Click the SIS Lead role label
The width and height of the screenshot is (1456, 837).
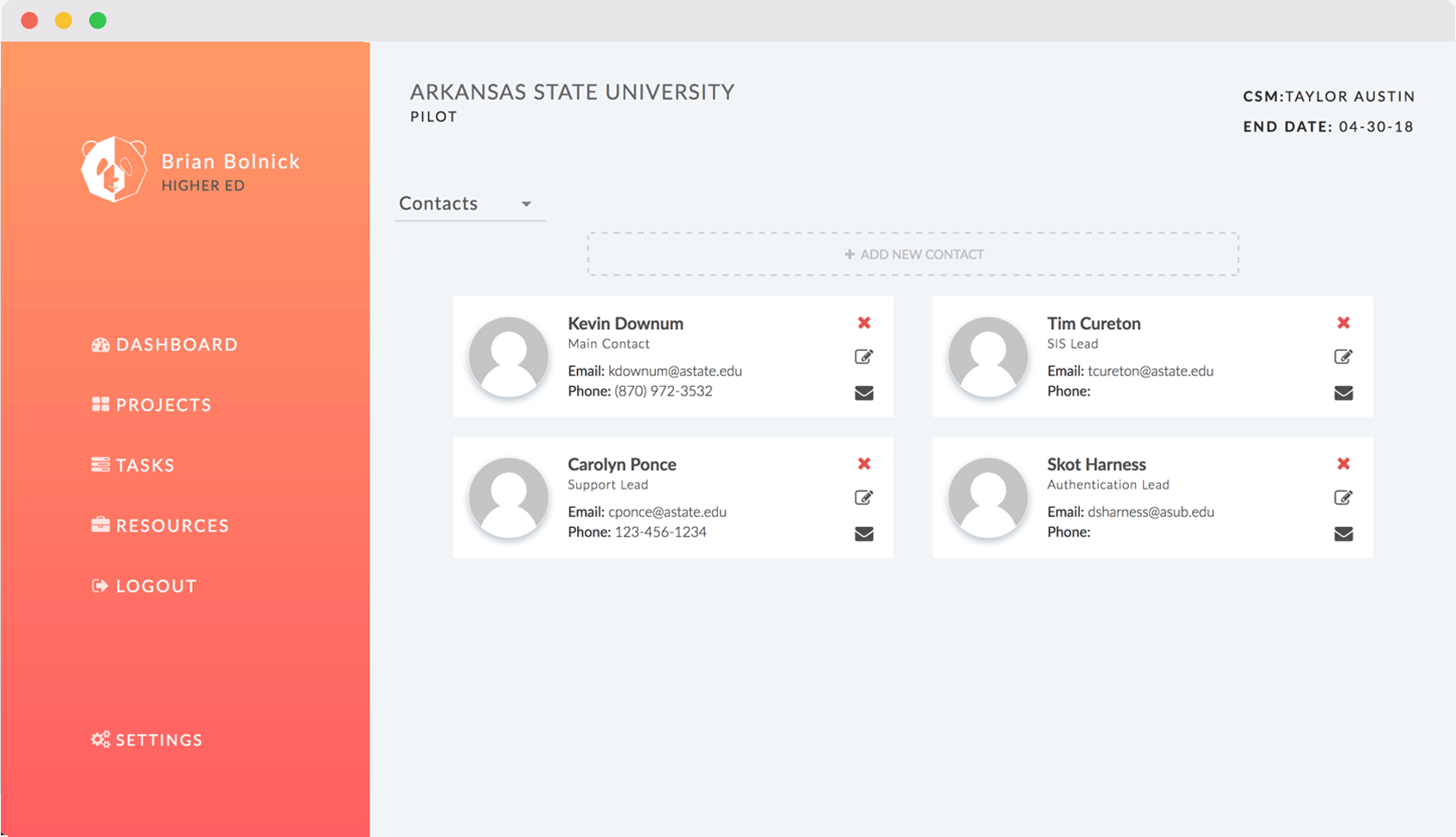tap(1073, 344)
